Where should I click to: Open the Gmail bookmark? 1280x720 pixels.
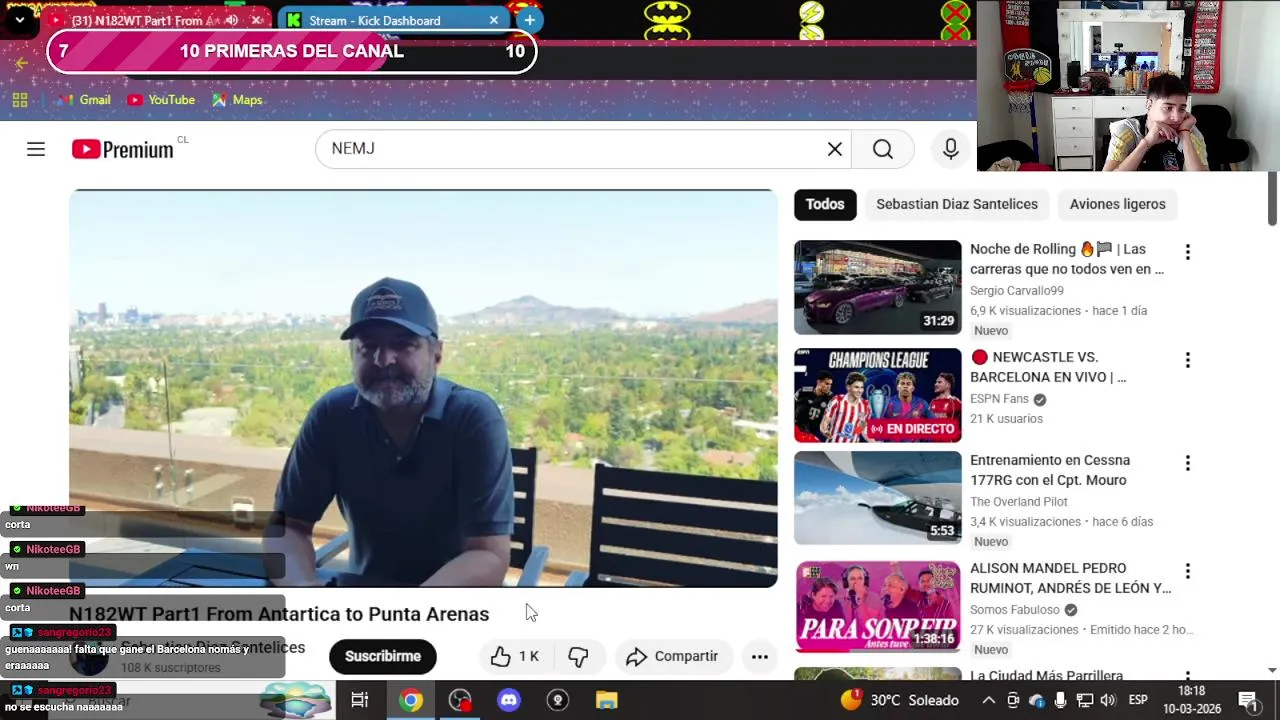(x=85, y=100)
